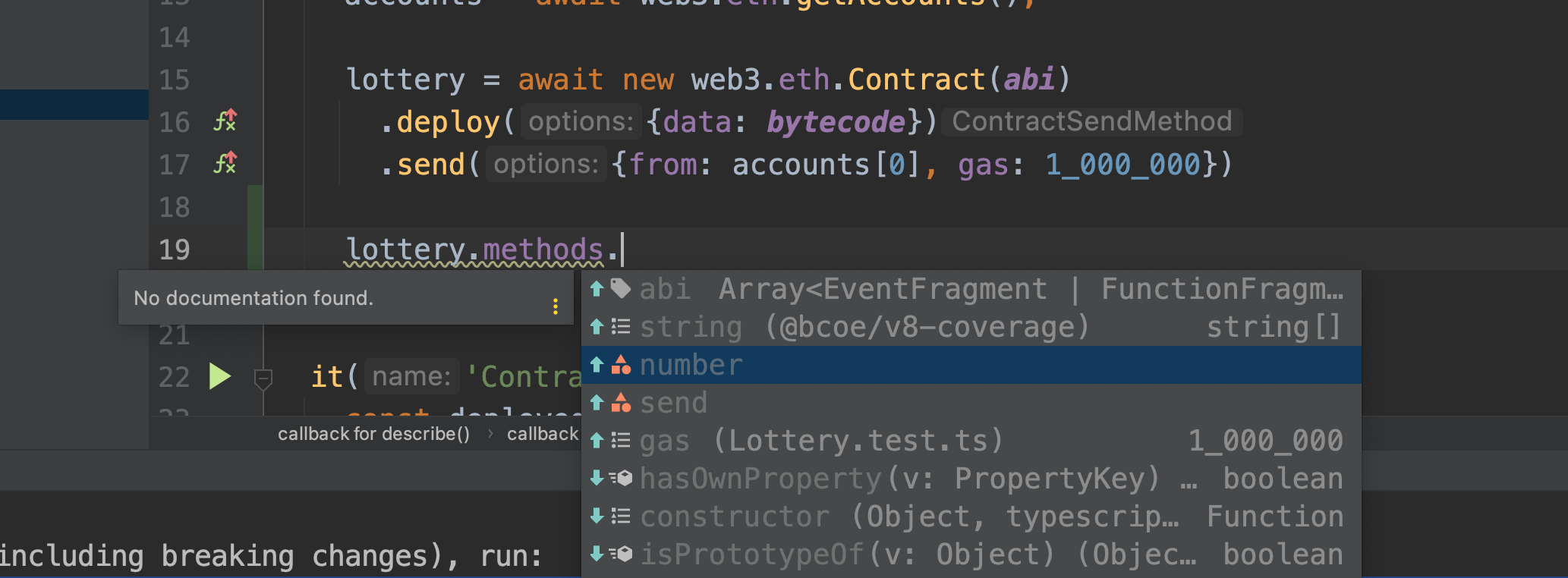Click the '1_000_000' gas value on line 17

[x=1122, y=165]
